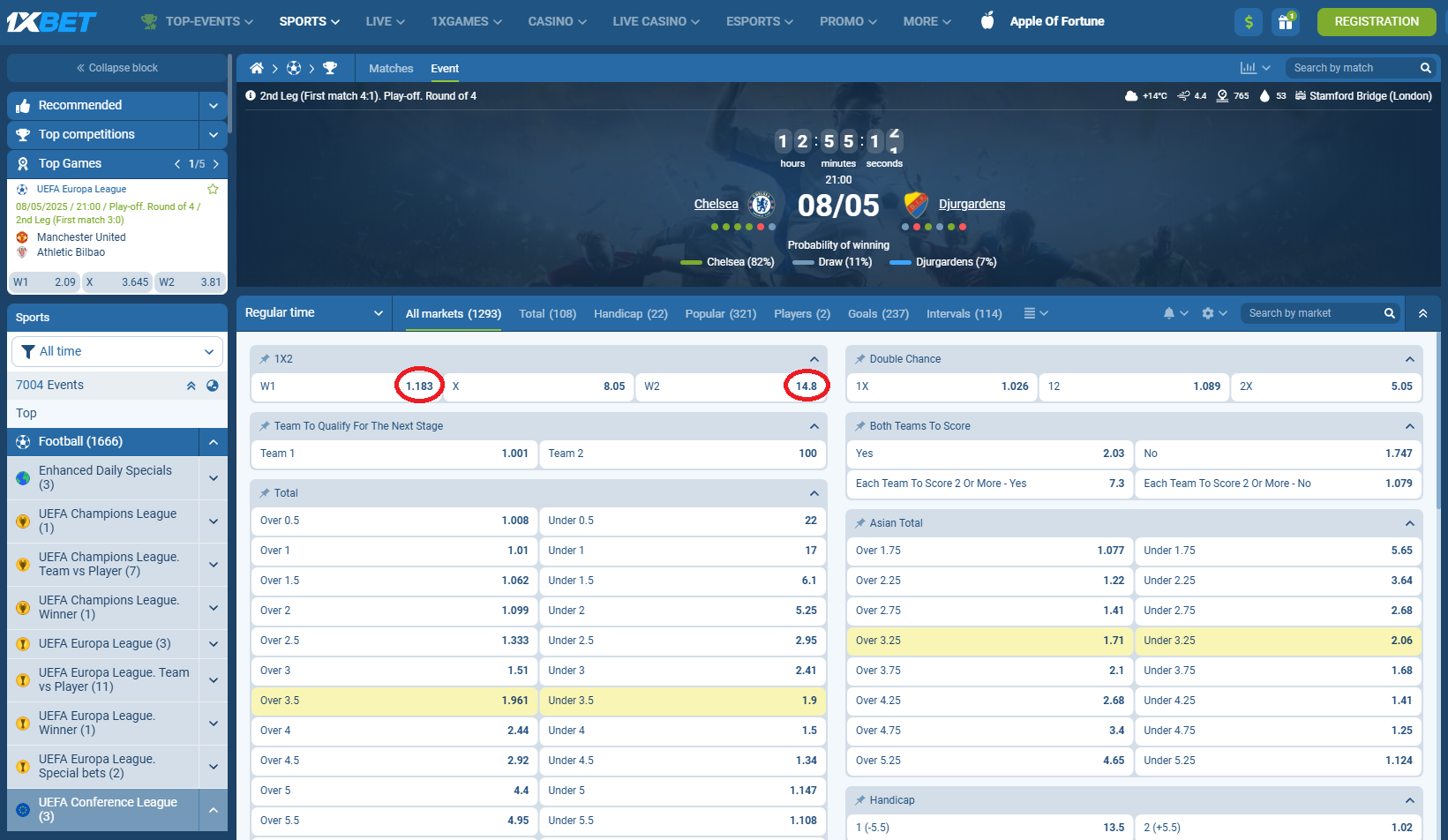
Task: Expand Enhanced Daily Specials list
Action: (214, 478)
